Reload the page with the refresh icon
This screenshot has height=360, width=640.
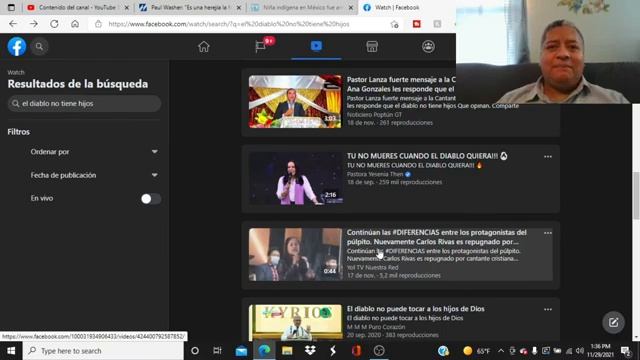tap(54, 24)
